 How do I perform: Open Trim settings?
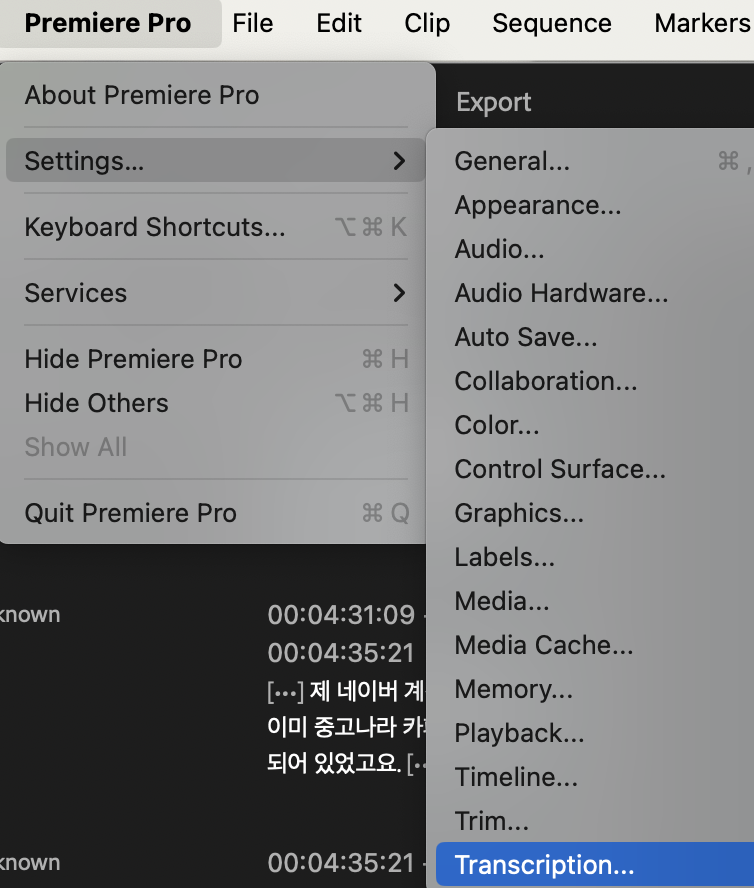595,821
